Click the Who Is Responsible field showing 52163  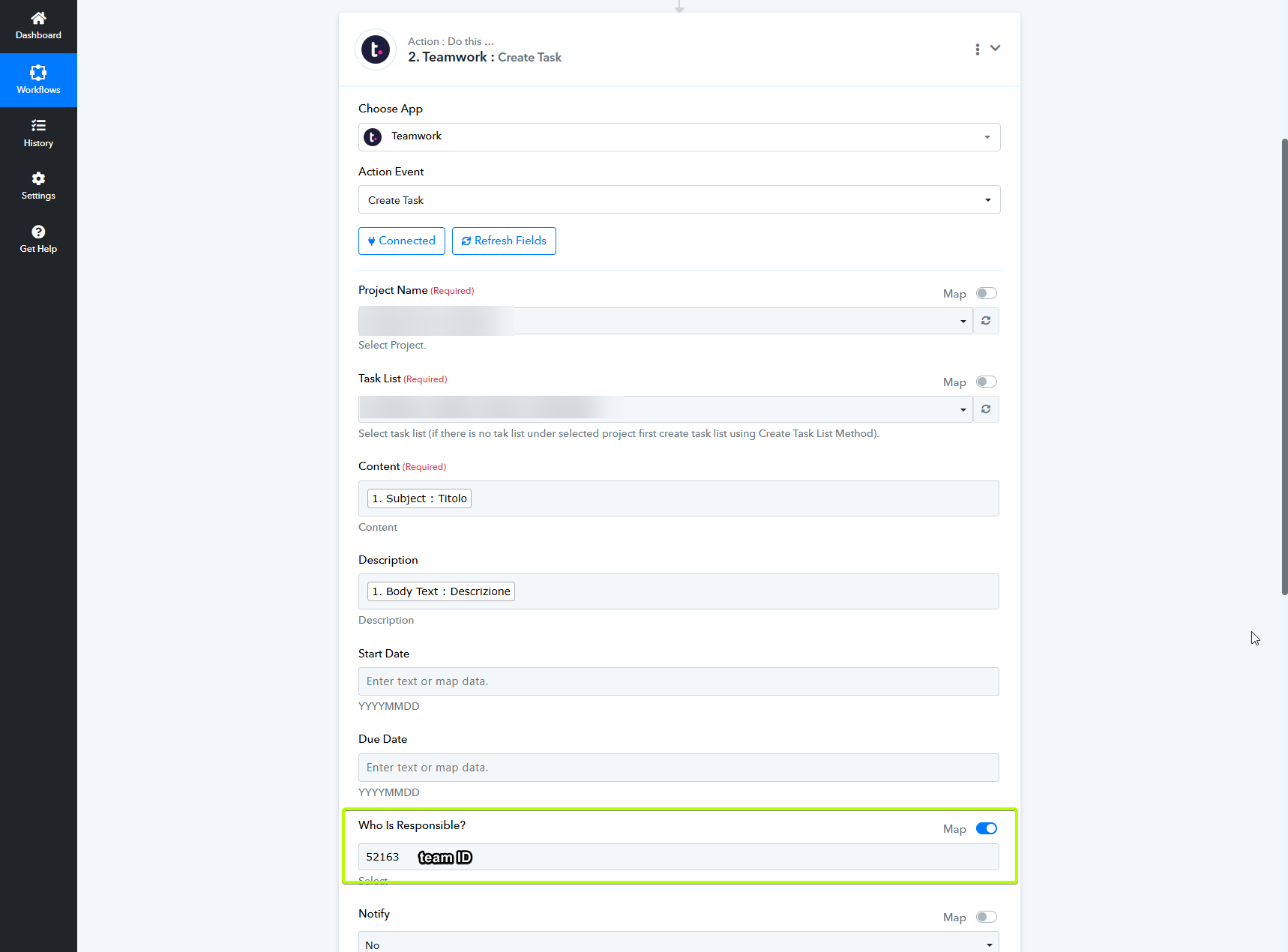pyautogui.click(x=678, y=857)
